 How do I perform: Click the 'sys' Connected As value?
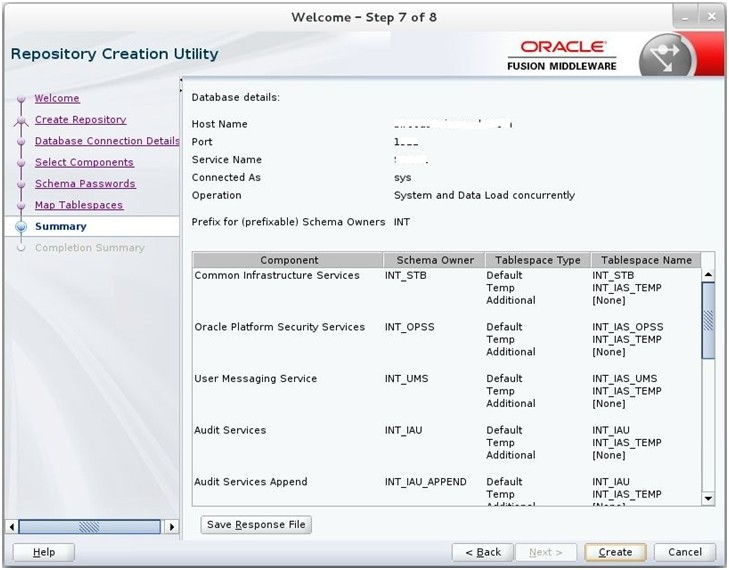click(x=403, y=178)
